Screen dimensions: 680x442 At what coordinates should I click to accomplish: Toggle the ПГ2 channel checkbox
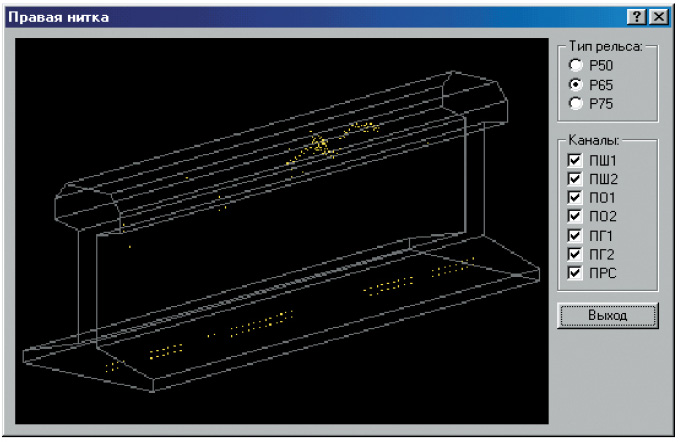coord(575,254)
